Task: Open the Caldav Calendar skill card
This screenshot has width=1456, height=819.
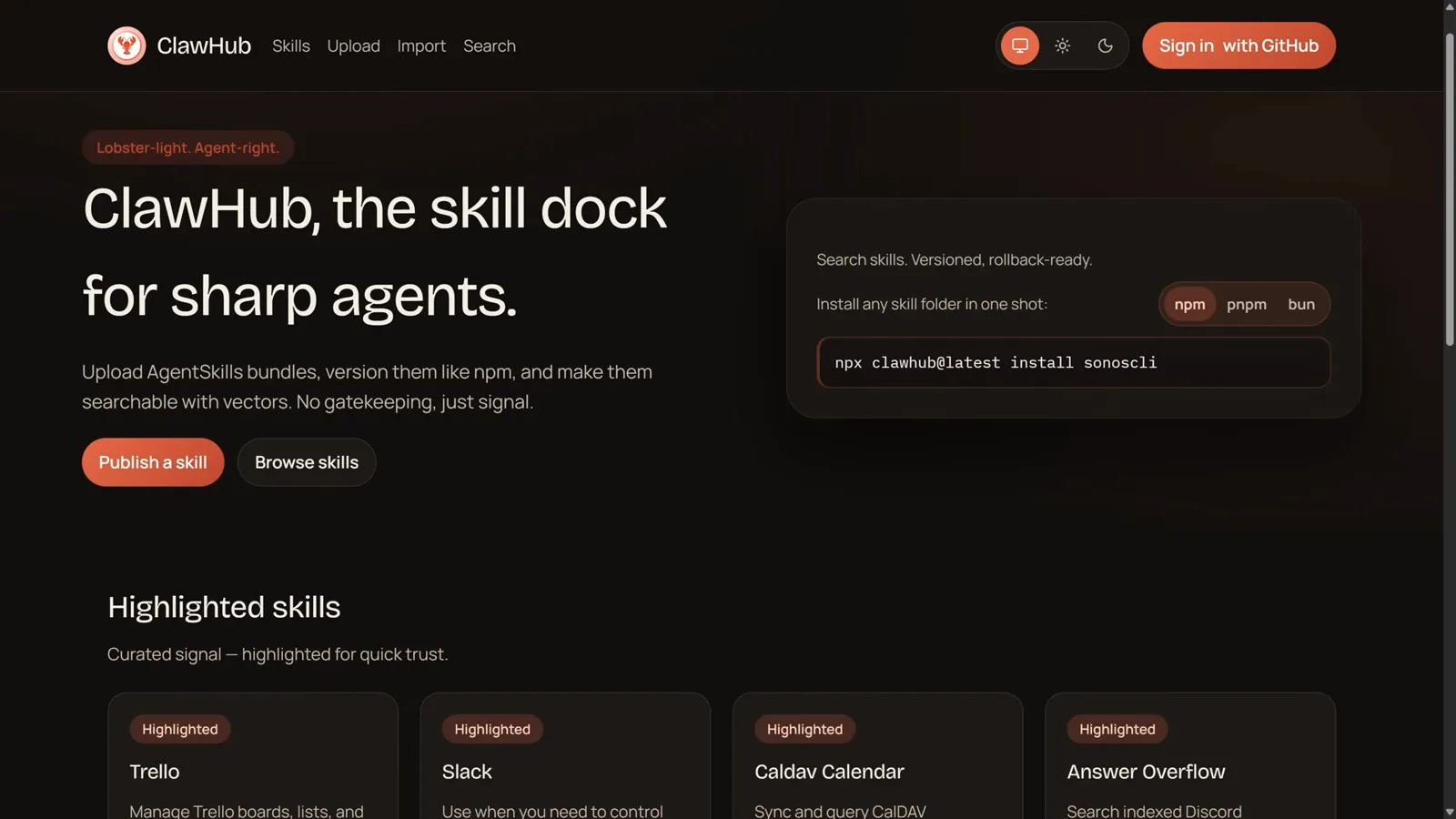Action: click(878, 756)
